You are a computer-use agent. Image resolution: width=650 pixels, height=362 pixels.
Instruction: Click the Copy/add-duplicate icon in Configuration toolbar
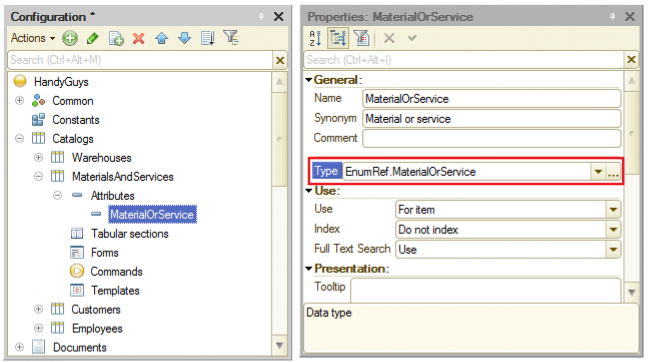pos(116,38)
